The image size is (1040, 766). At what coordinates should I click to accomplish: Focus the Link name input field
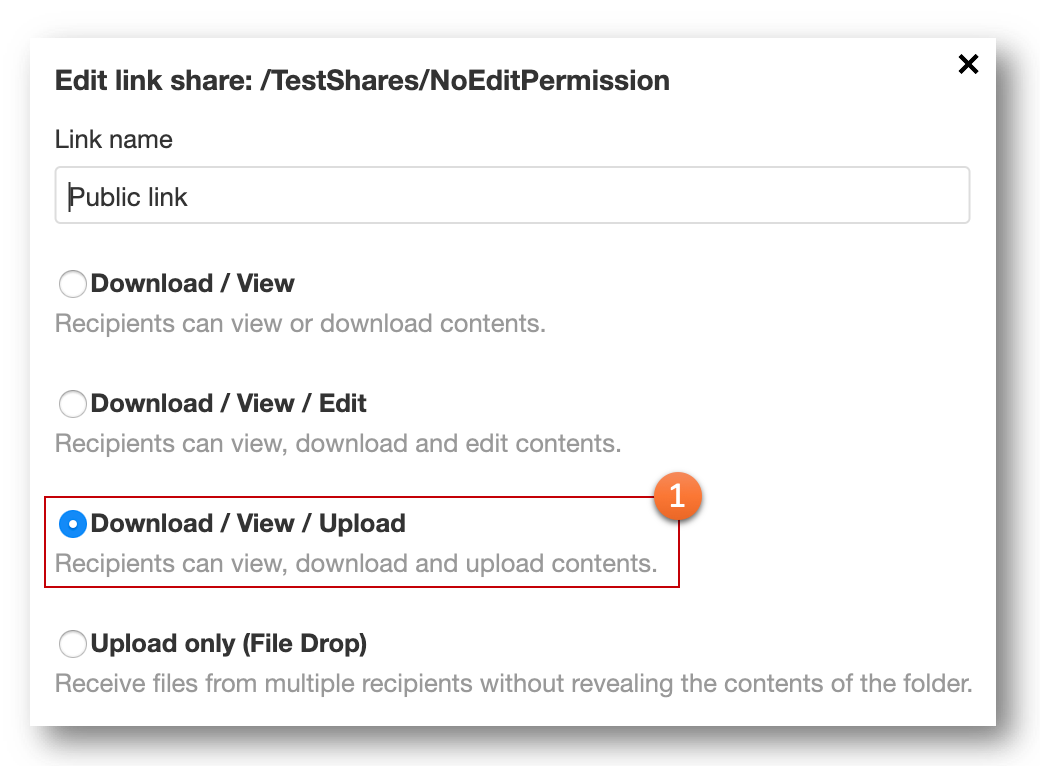coord(512,195)
